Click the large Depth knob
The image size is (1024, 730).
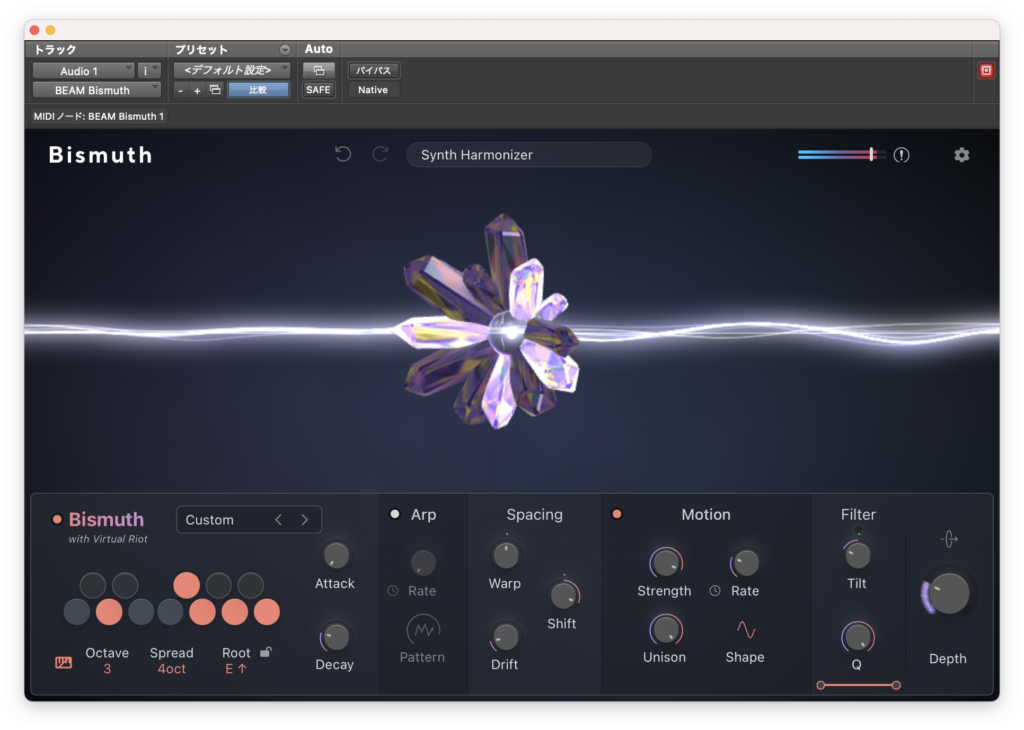point(948,593)
